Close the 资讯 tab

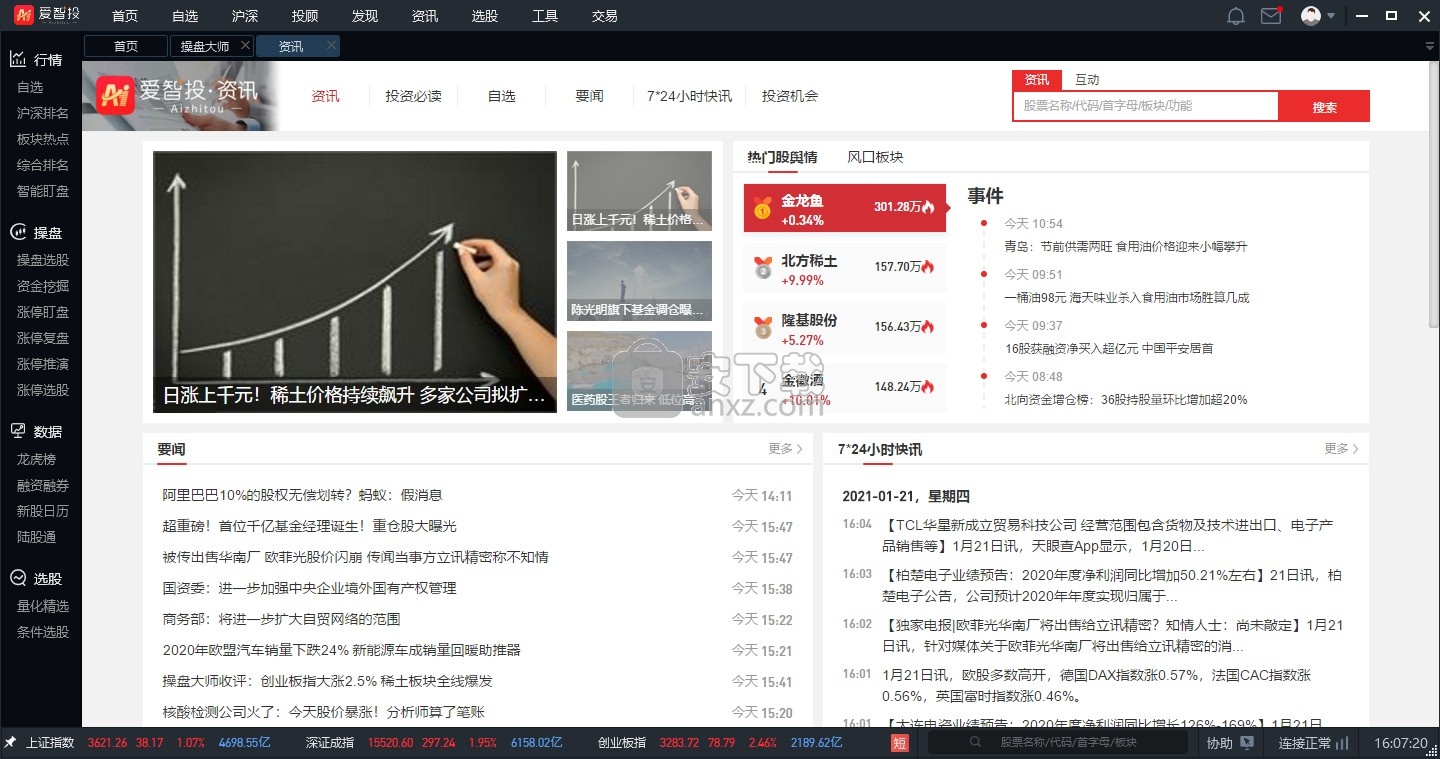tap(332, 46)
